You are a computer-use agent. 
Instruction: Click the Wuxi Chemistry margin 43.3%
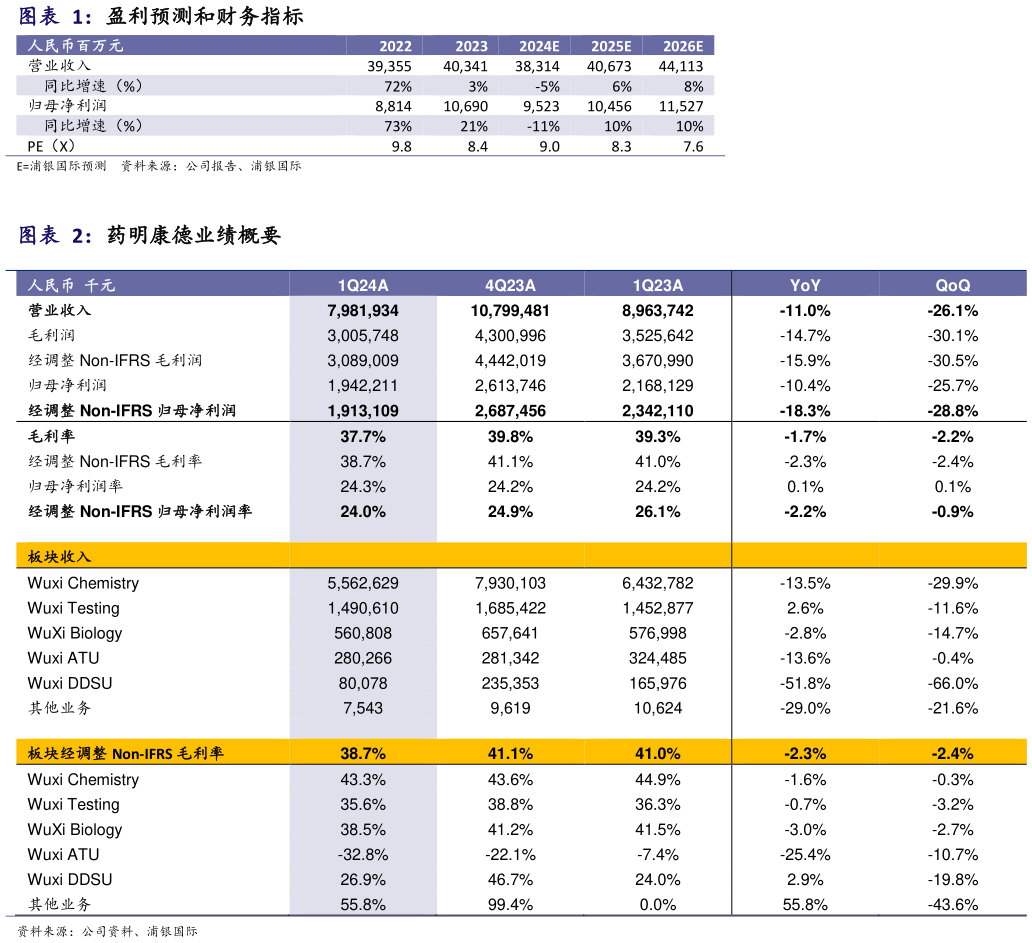363,779
